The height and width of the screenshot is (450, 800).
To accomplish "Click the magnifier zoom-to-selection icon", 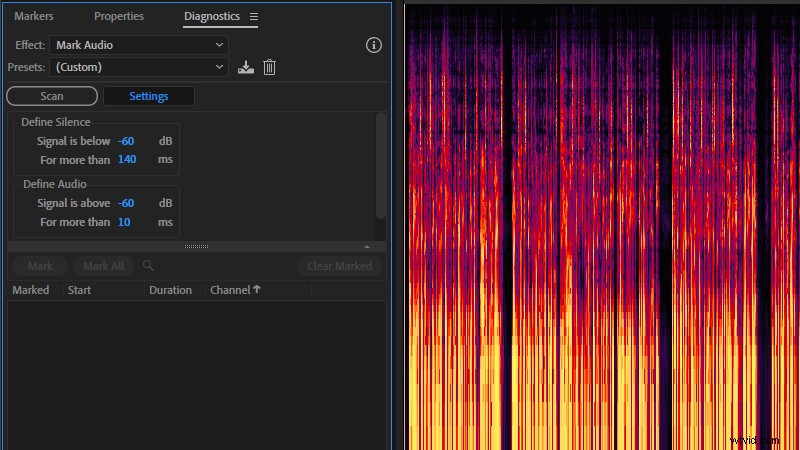I will [148, 265].
